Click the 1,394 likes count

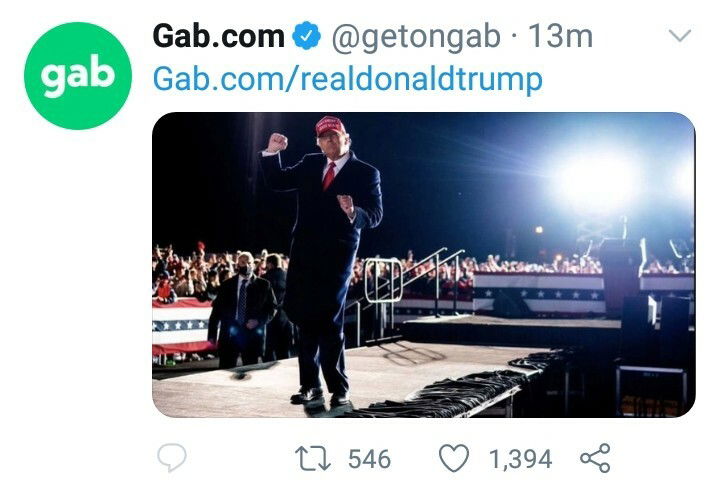pyautogui.click(x=520, y=459)
